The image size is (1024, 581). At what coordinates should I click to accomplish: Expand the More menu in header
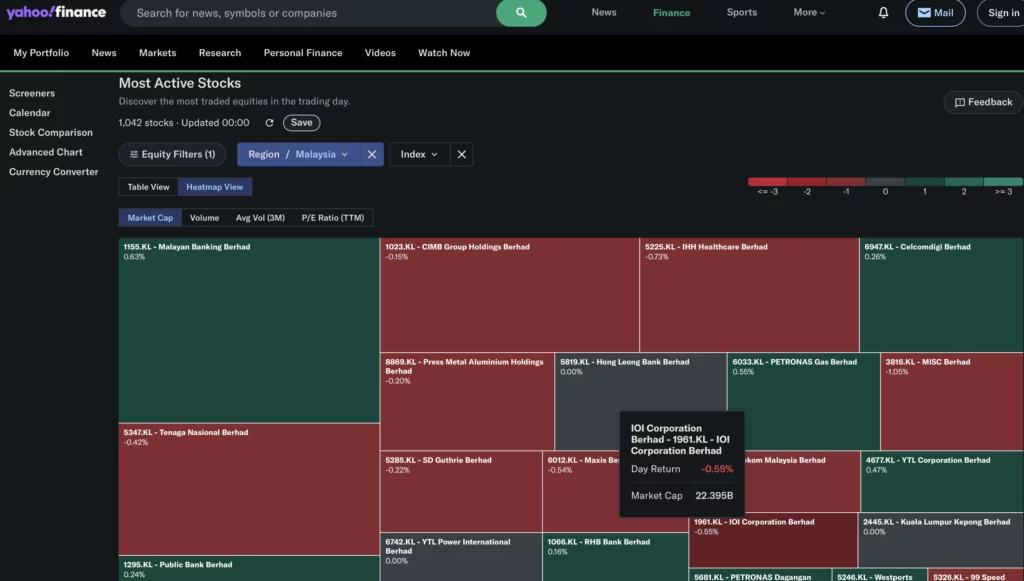[x=809, y=12]
